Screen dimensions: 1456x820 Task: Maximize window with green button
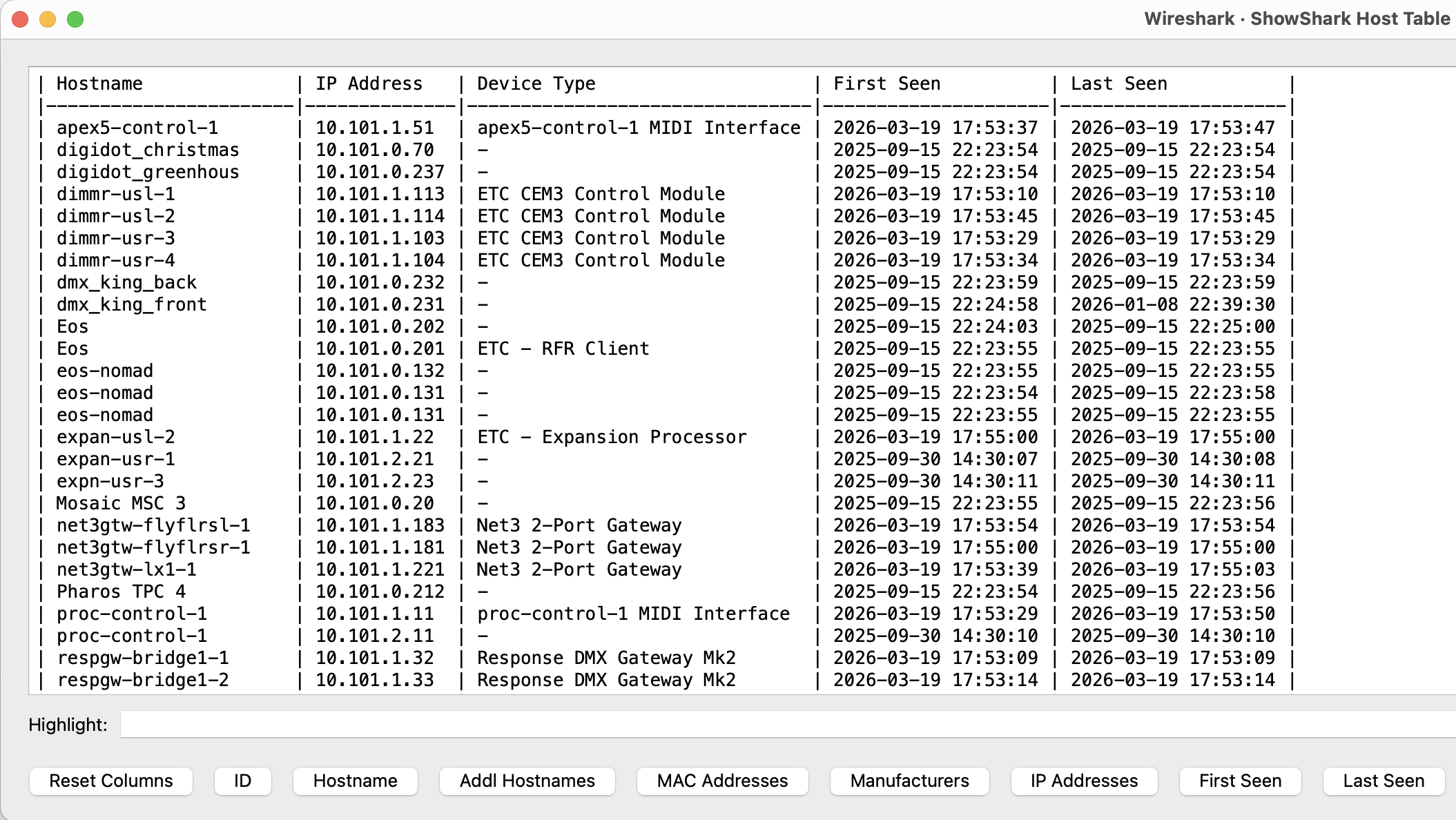75,19
